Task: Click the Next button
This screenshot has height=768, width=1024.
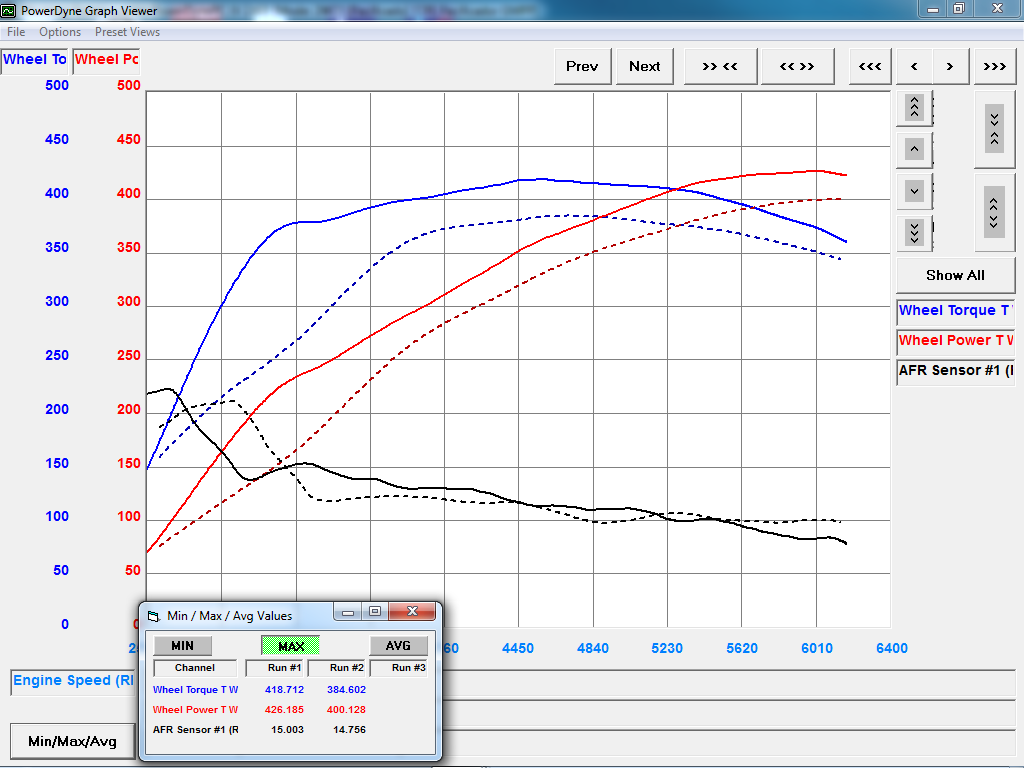Action: (x=644, y=66)
